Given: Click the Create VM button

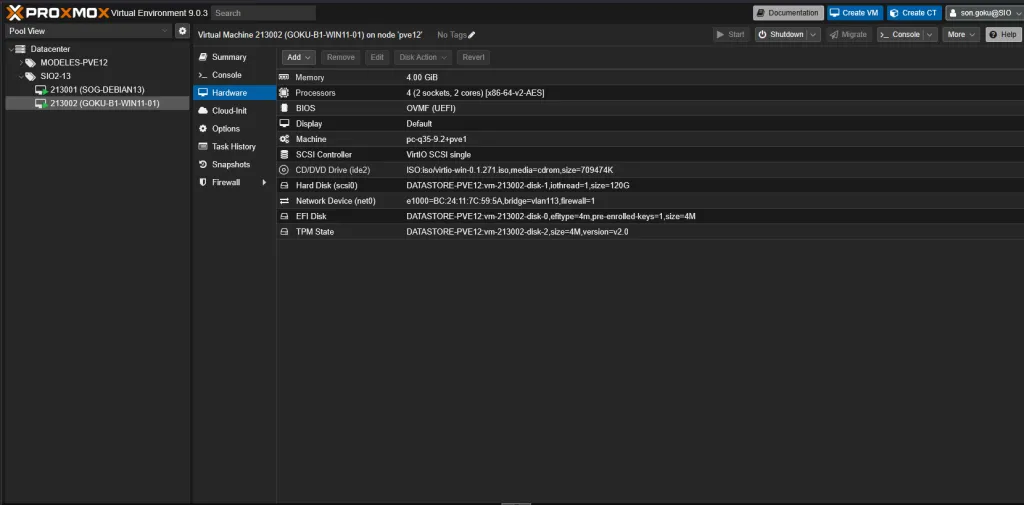Looking at the screenshot, I should (854, 13).
